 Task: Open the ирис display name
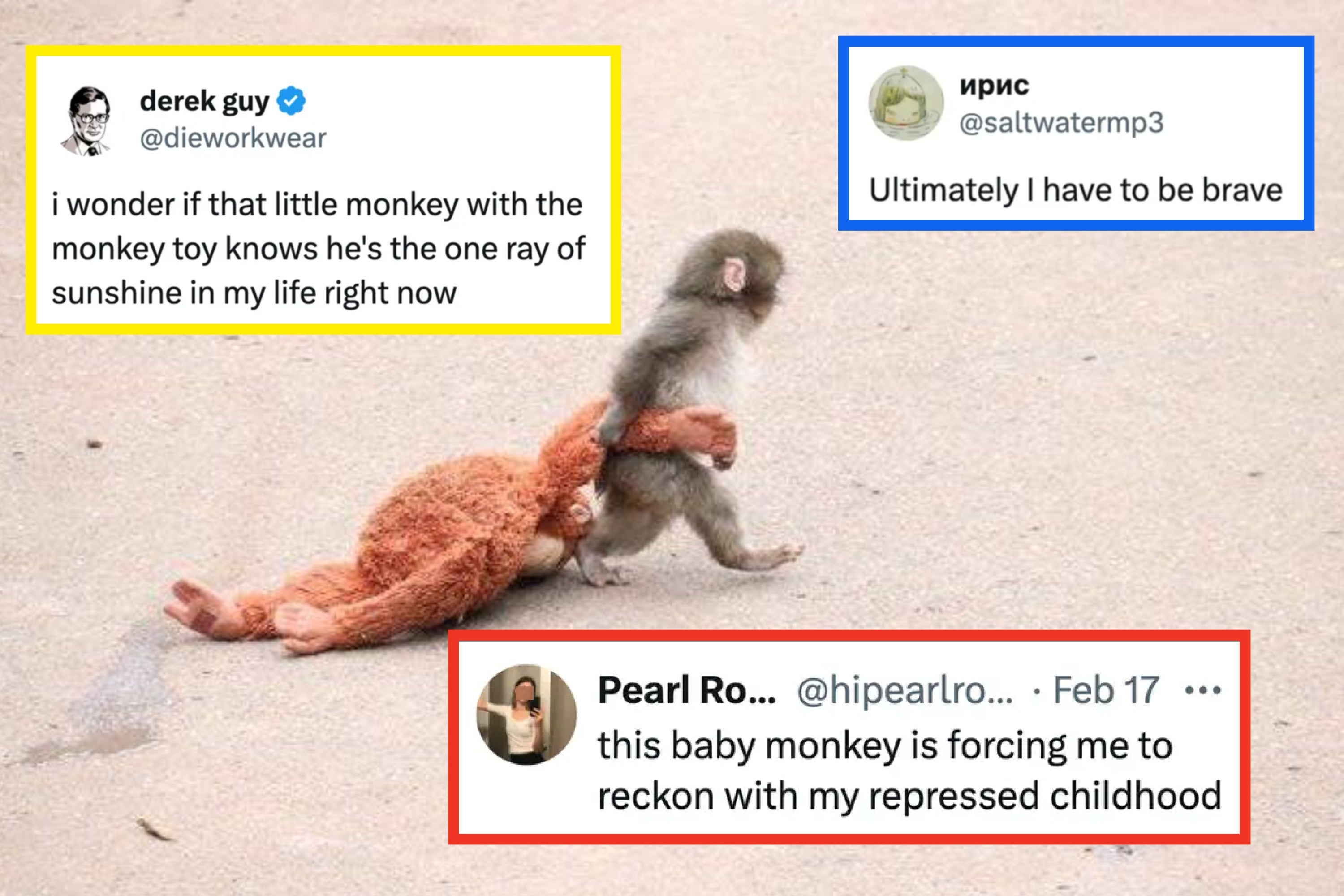click(x=994, y=86)
